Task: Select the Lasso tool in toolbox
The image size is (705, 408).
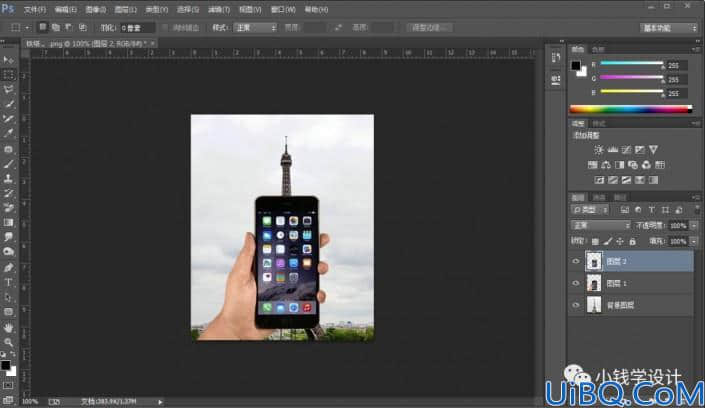Action: (x=8, y=90)
